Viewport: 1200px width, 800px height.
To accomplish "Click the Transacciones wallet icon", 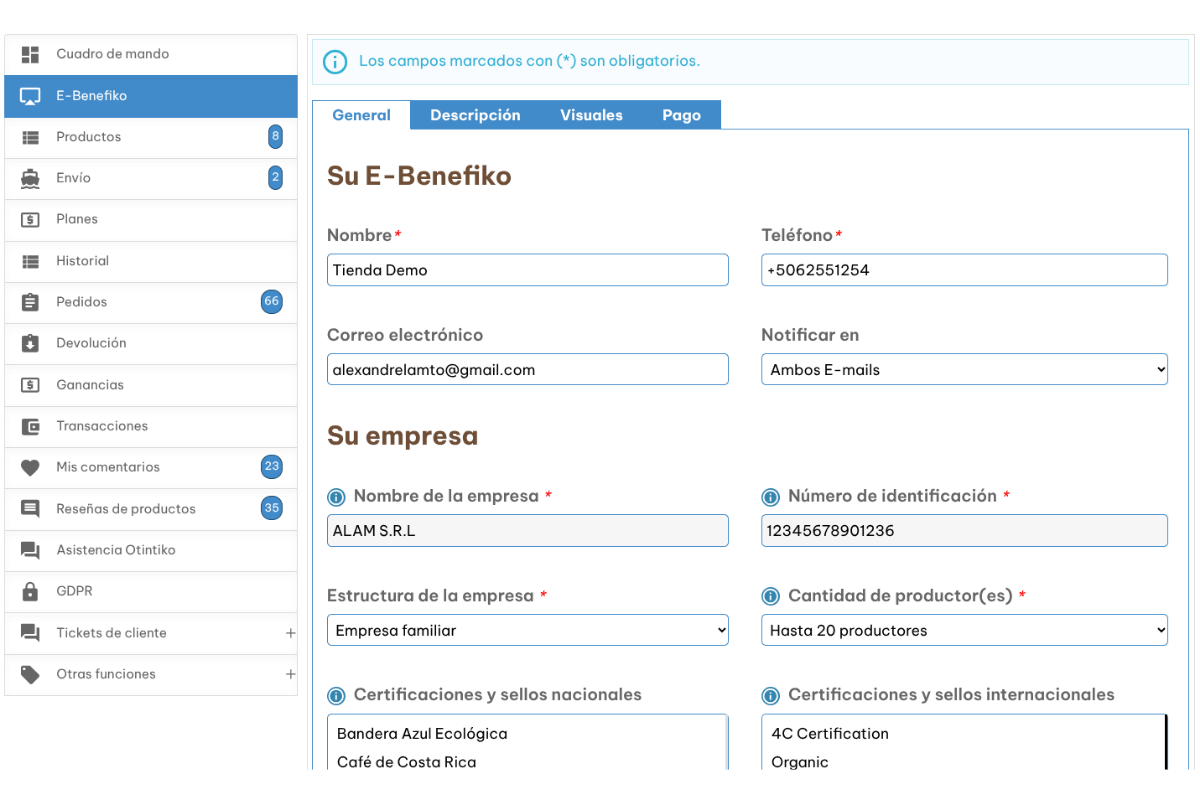I will coord(30,426).
